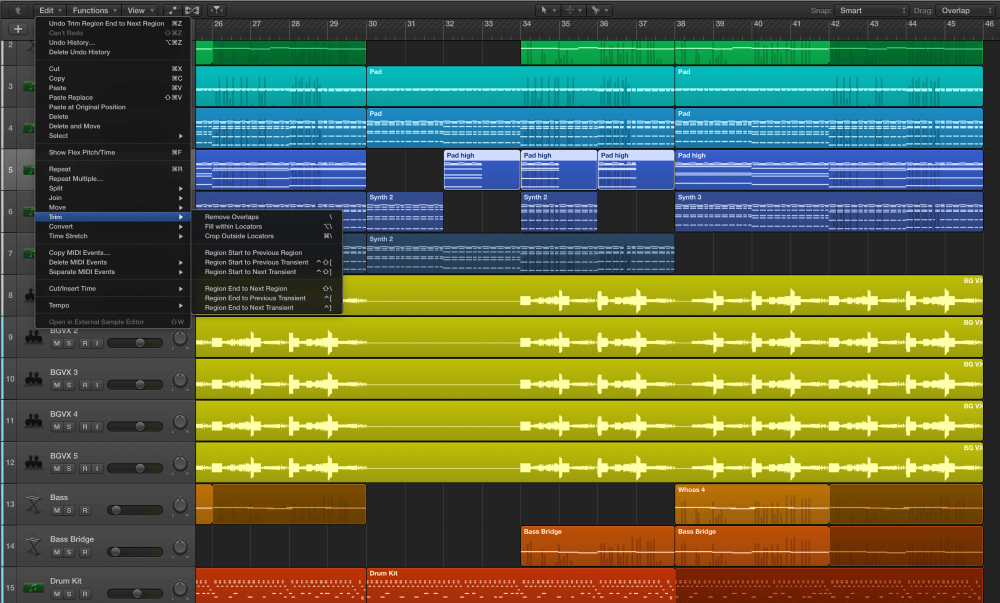Click the add track plus button
Screen dimensions: 1000x603
[18, 29]
